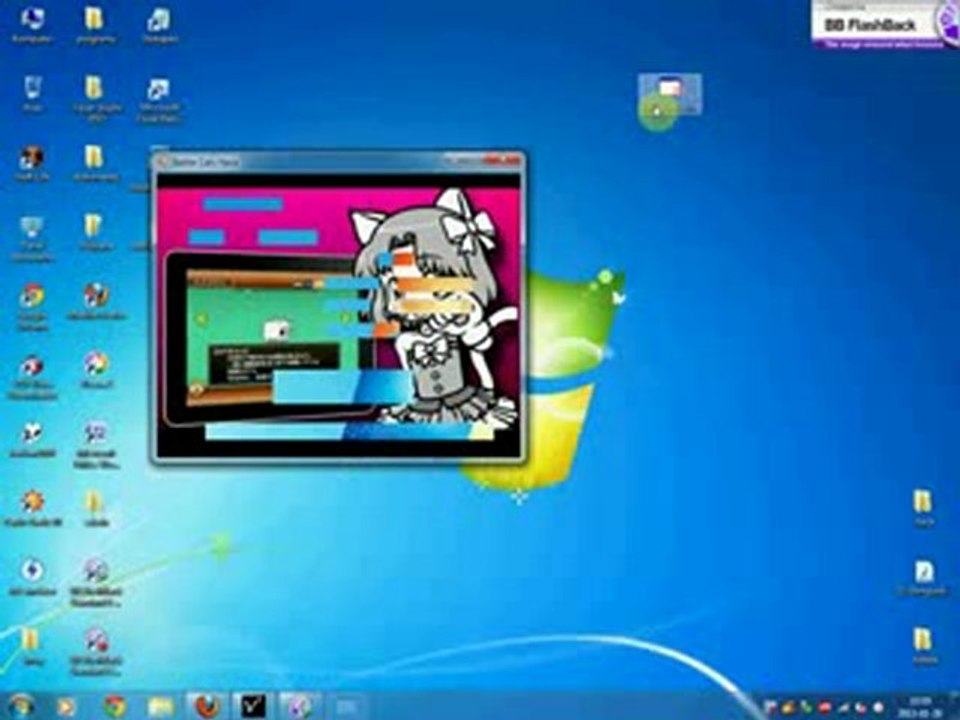Open the Start menu orb

pyautogui.click(x=23, y=707)
